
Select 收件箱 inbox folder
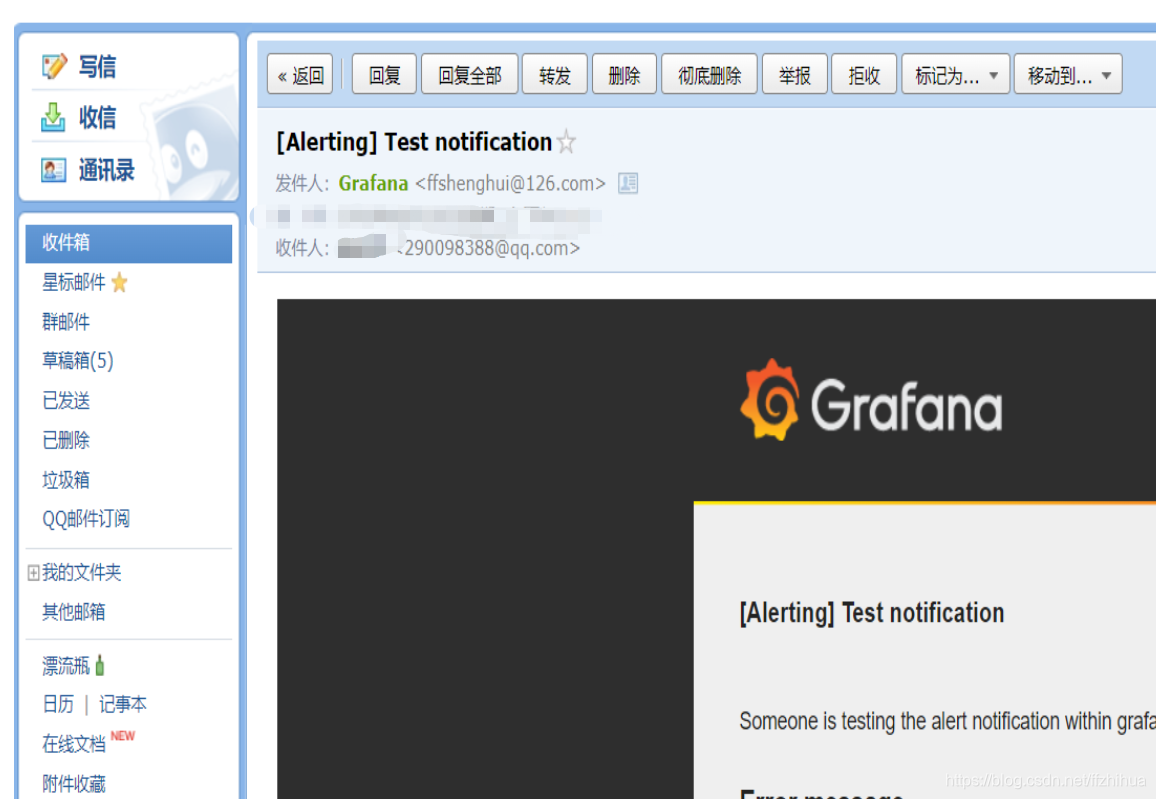[x=128, y=243]
